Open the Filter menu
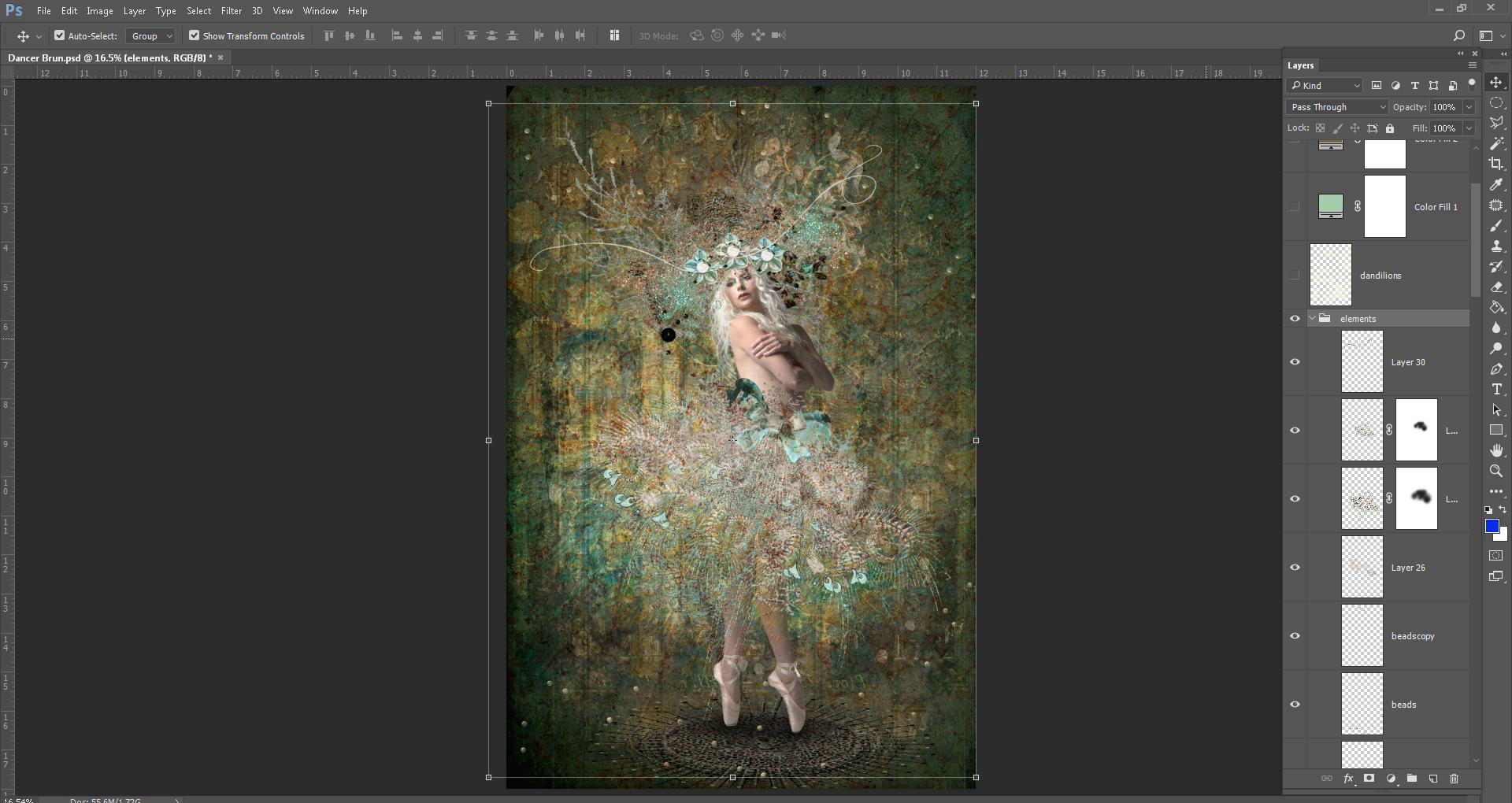Screen dimensions: 1512x803 point(231,11)
